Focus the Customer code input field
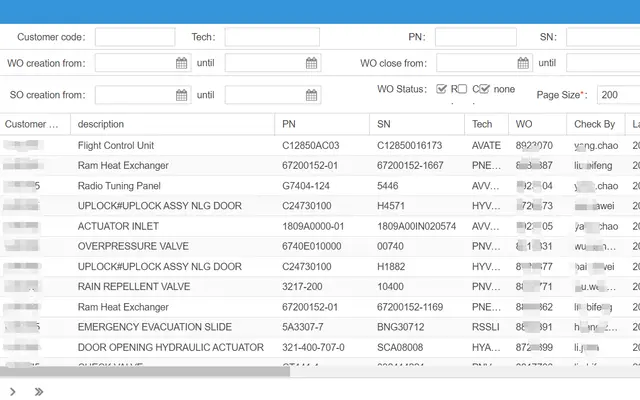640x400 pixels. [x=135, y=37]
